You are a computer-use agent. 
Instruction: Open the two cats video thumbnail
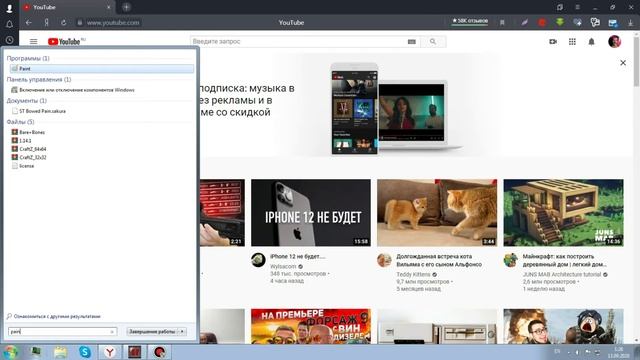pyautogui.click(x=437, y=213)
